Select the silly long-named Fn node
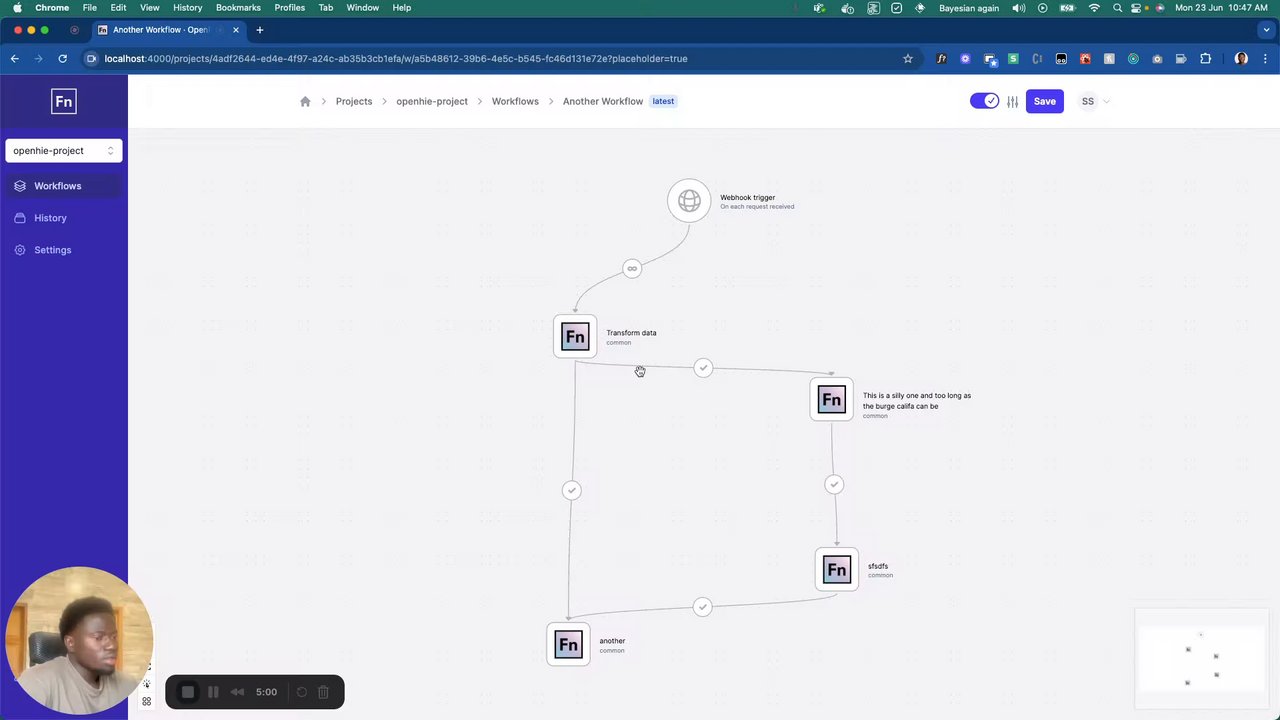The width and height of the screenshot is (1280, 720). (832, 400)
